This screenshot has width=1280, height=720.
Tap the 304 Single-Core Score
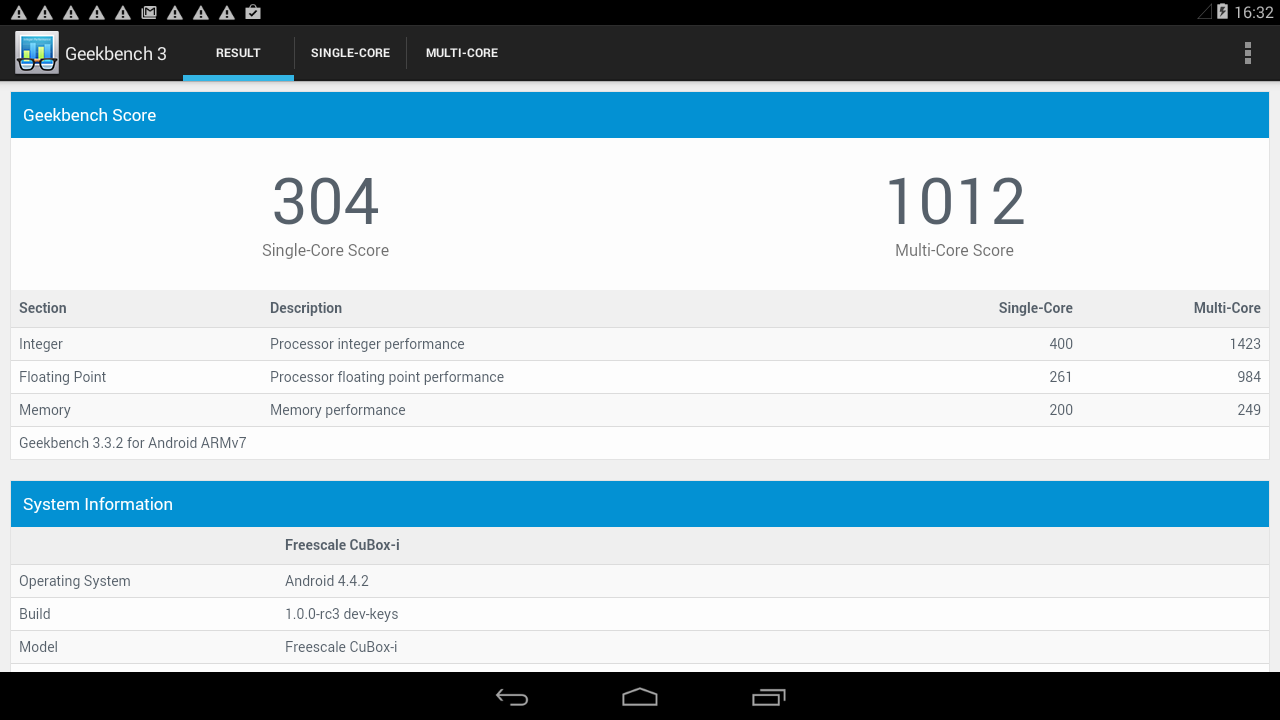(325, 203)
